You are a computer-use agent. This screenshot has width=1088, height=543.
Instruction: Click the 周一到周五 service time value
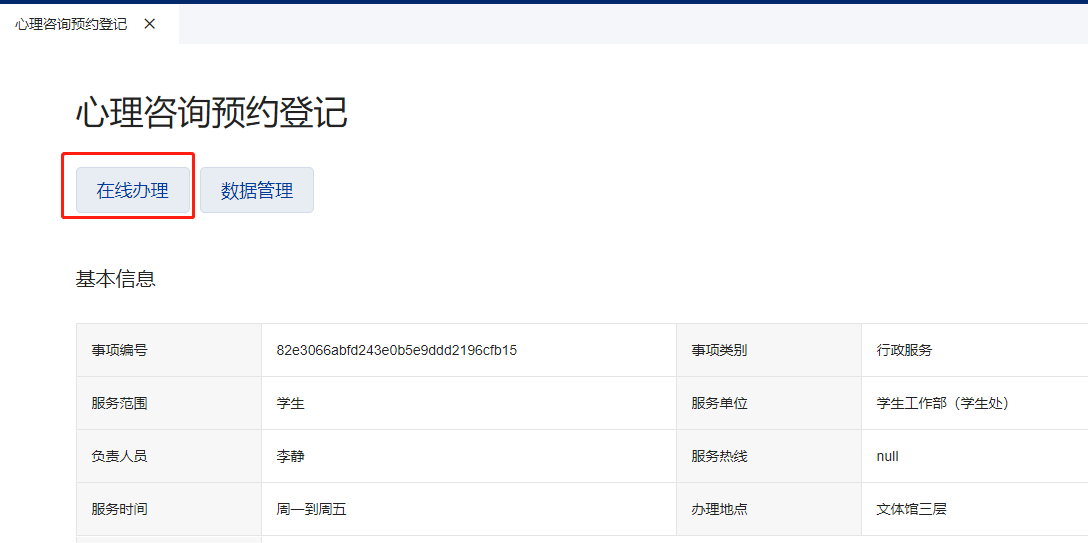click(x=312, y=509)
